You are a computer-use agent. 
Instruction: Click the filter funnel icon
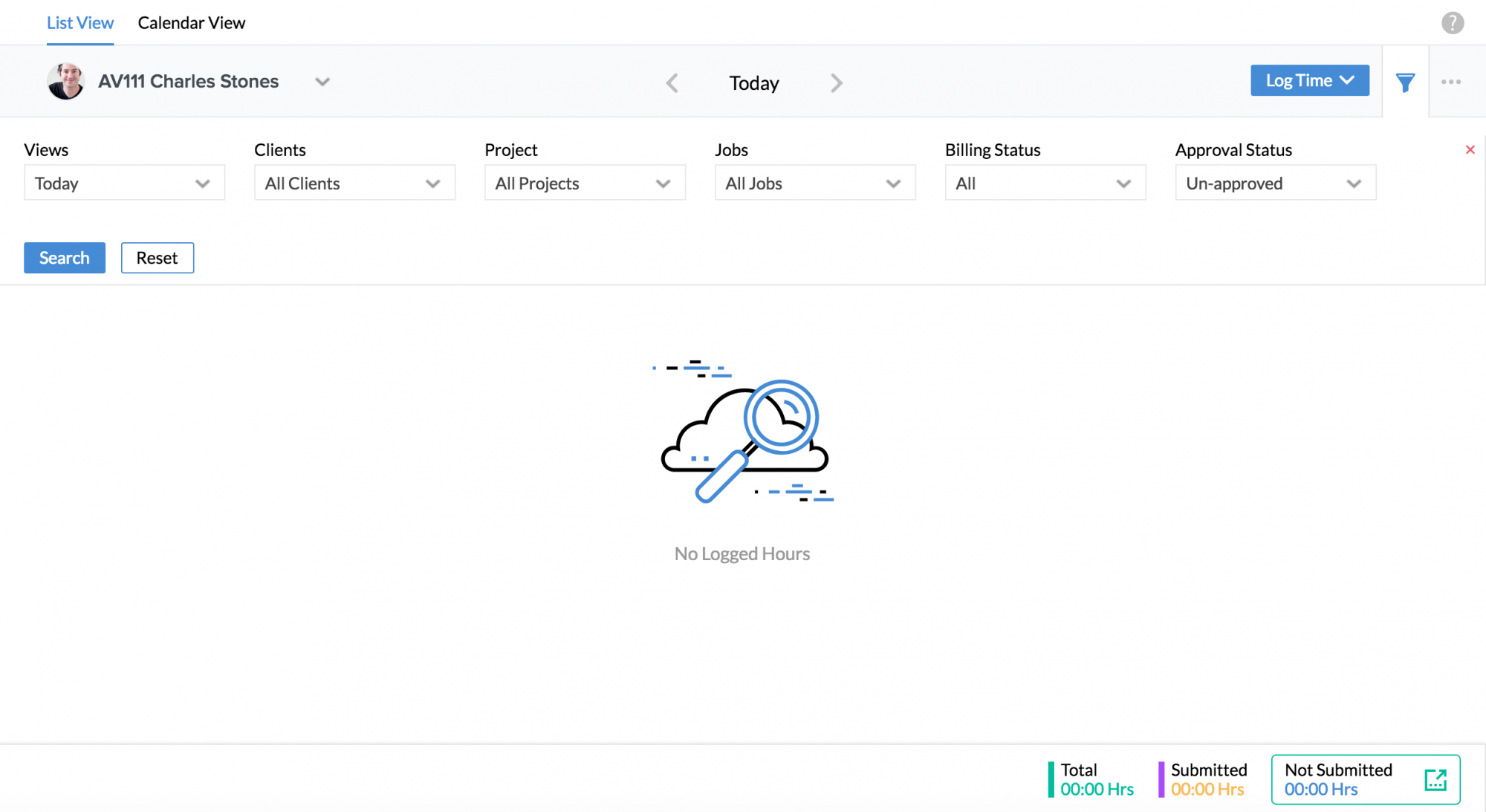1405,82
